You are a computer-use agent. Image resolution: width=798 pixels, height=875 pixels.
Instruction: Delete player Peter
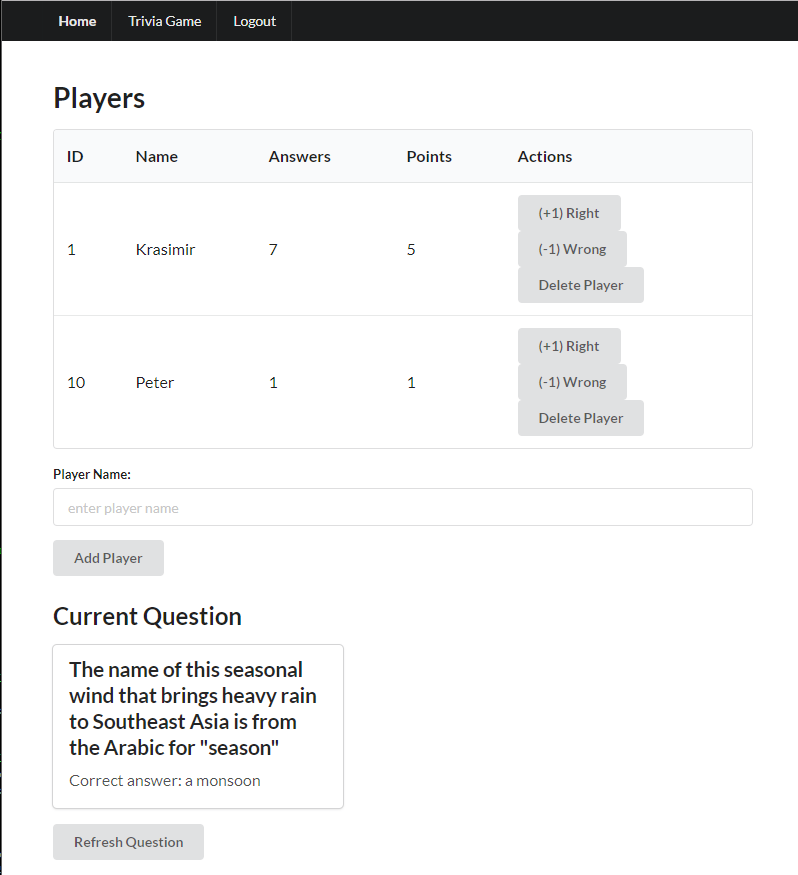pos(580,418)
